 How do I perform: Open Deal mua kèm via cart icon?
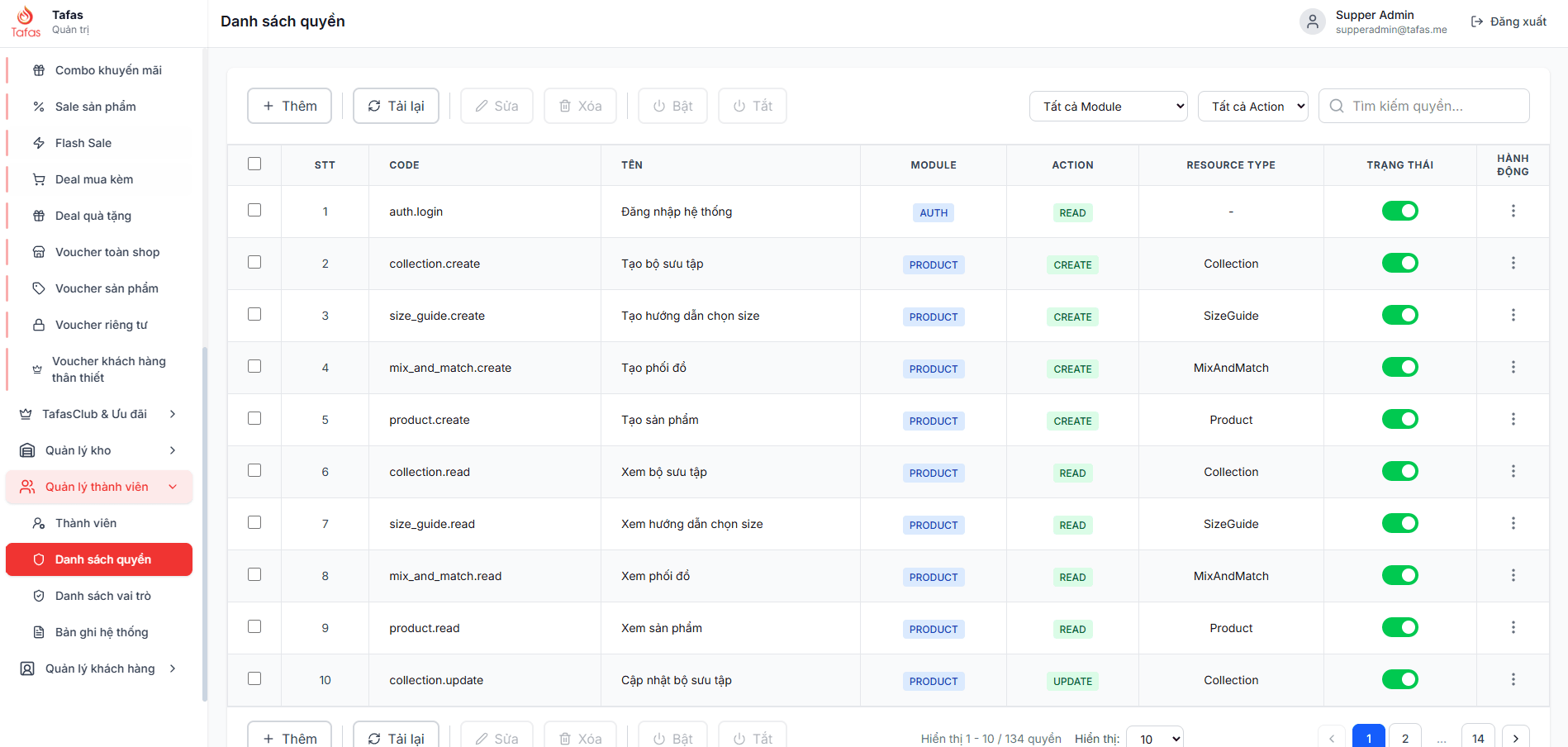38,178
